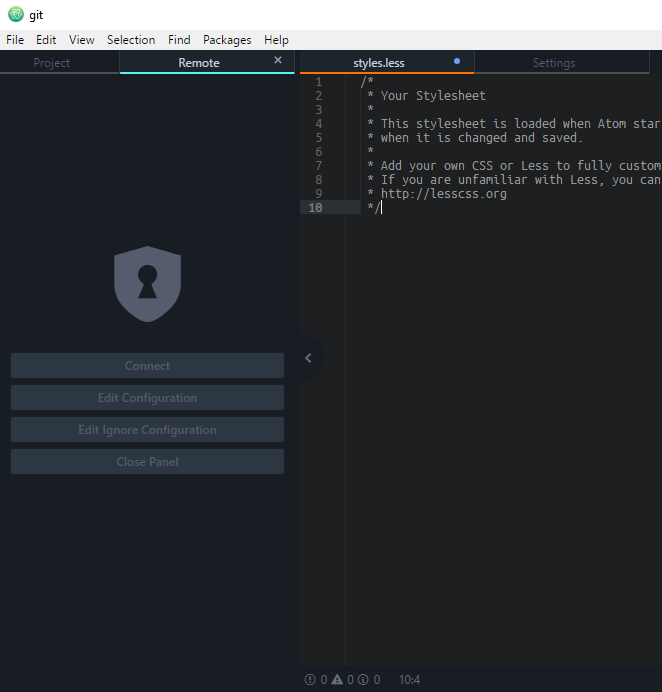Open the Edit menu
The image size is (662, 692).
tap(46, 40)
